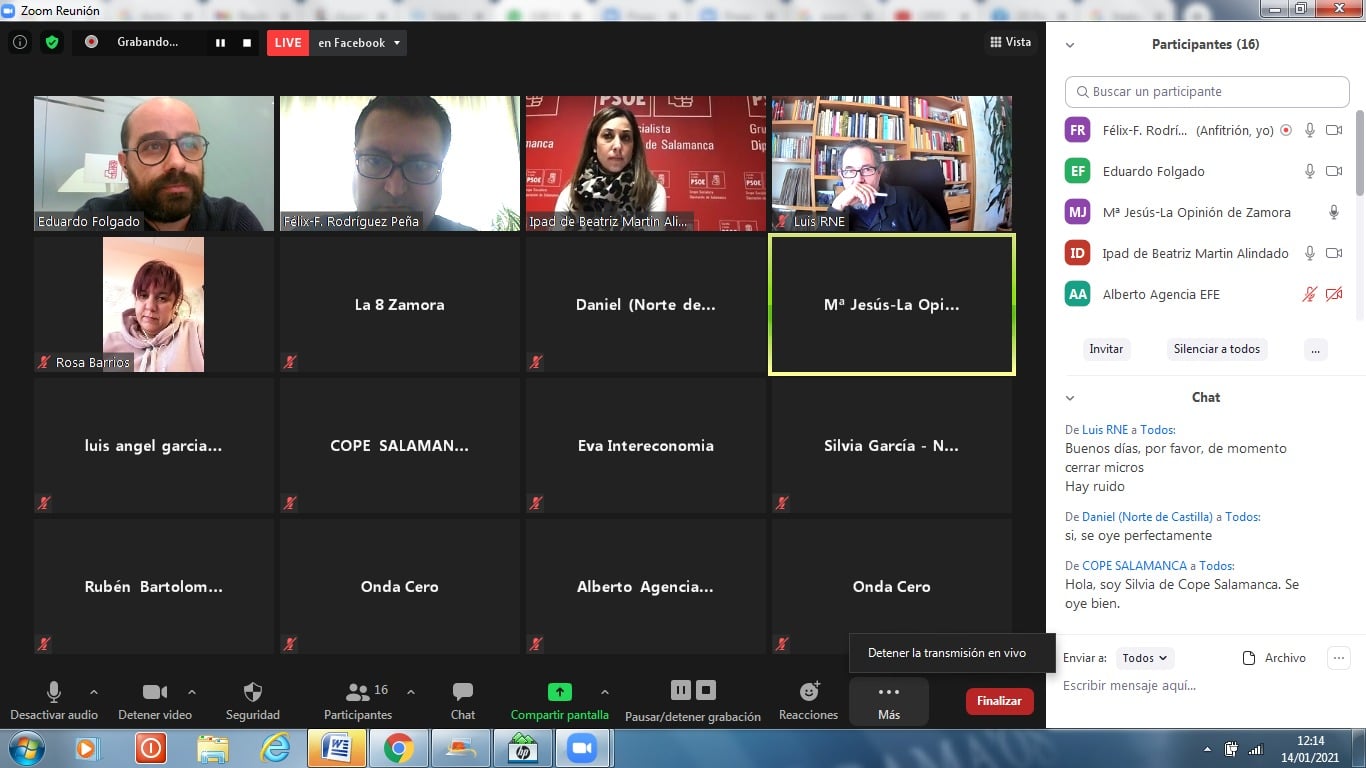The width and height of the screenshot is (1366, 768).
Task: Toggle camera with Detener video
Action: [x=154, y=692]
